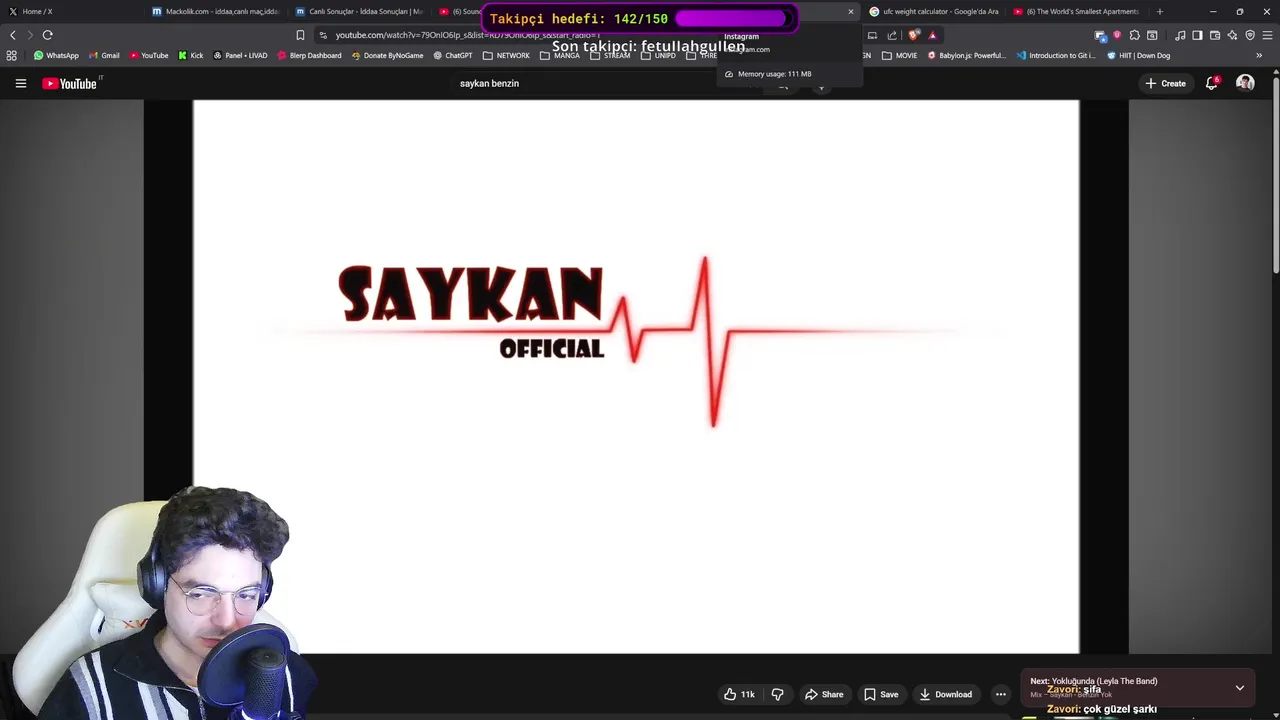Open the Brave VPN shield icon
1280x720 pixels.
(1250, 35)
